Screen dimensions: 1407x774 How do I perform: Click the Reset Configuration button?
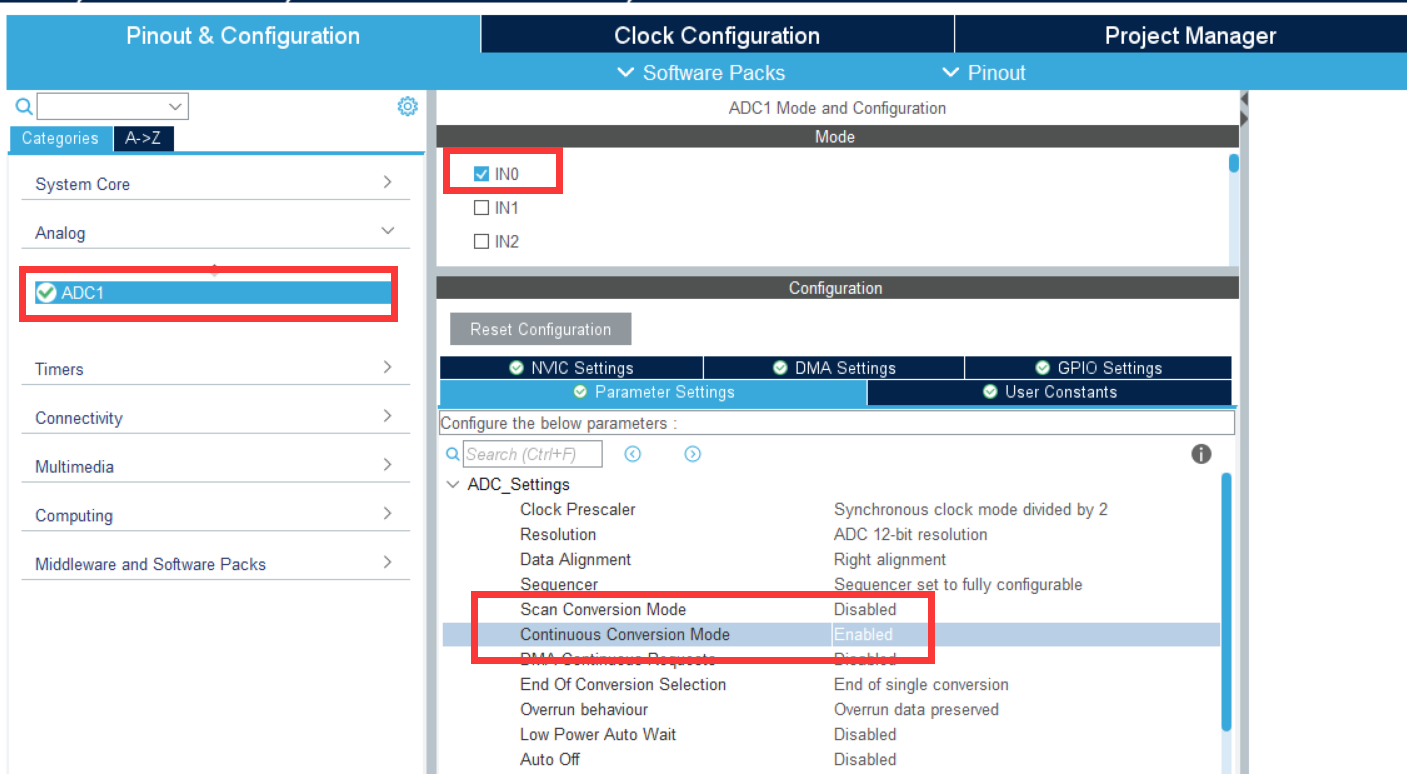click(x=540, y=329)
